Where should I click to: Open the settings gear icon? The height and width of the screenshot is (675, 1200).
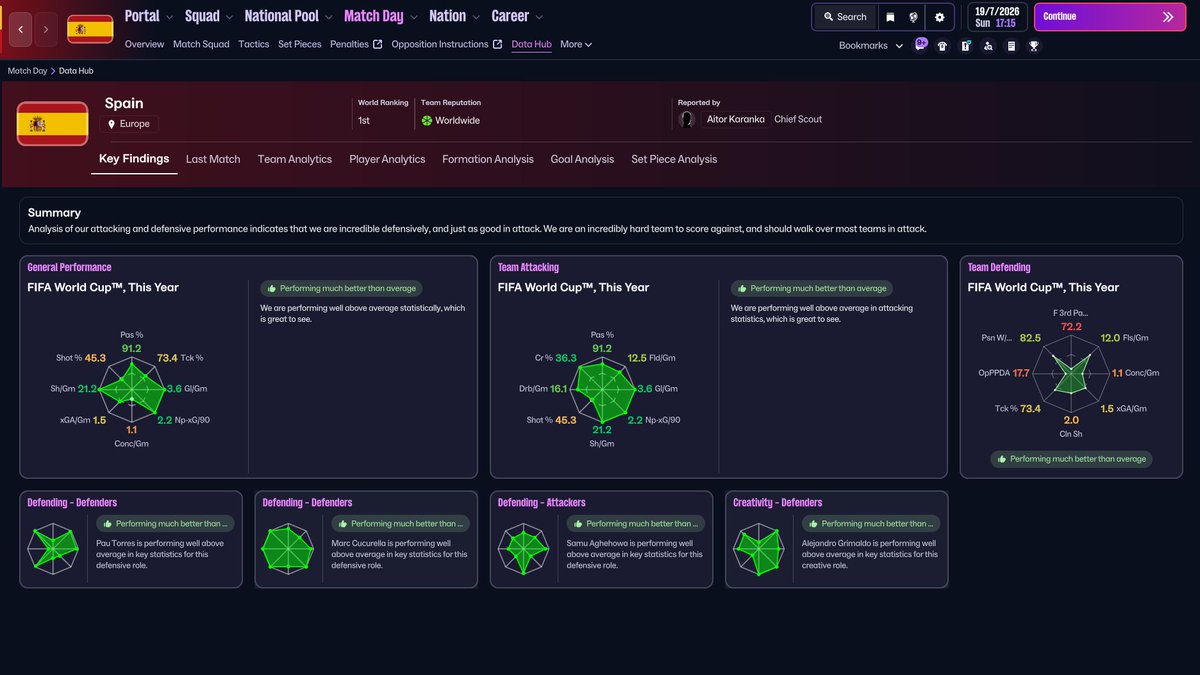[939, 17]
